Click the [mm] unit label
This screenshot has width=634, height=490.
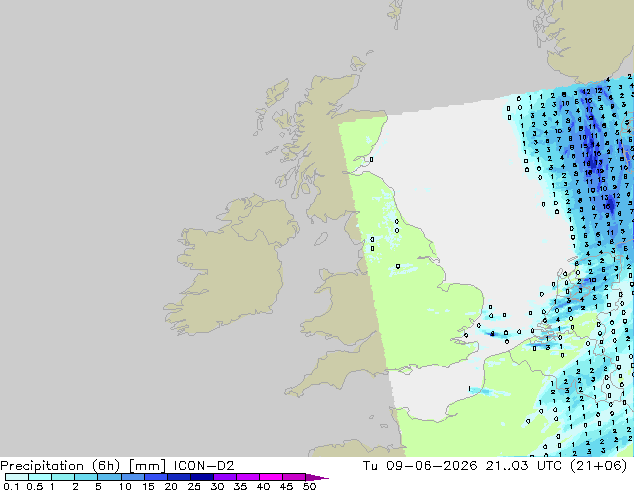click(147, 466)
